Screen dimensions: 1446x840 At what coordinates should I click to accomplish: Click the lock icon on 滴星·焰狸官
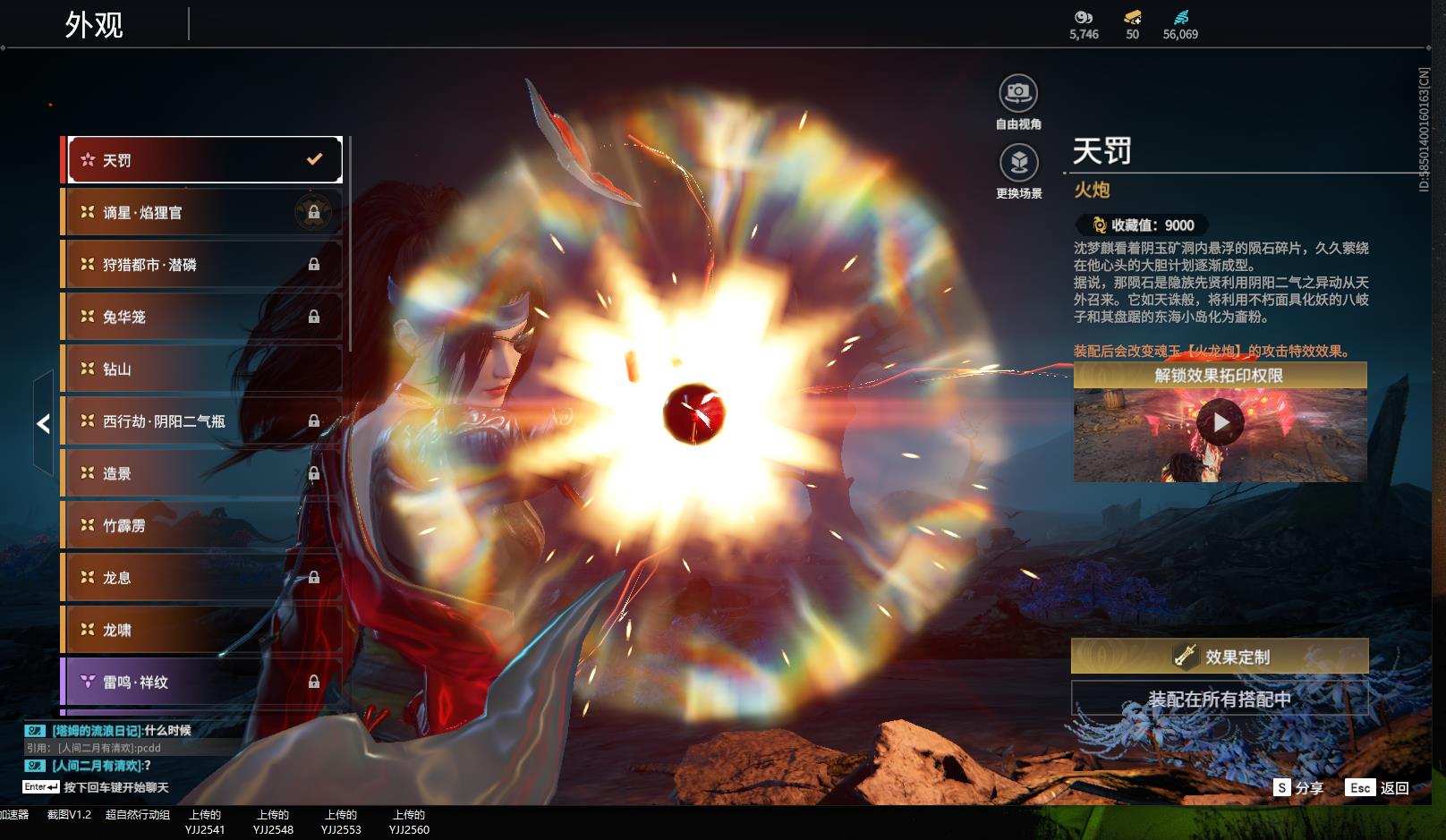tap(314, 212)
